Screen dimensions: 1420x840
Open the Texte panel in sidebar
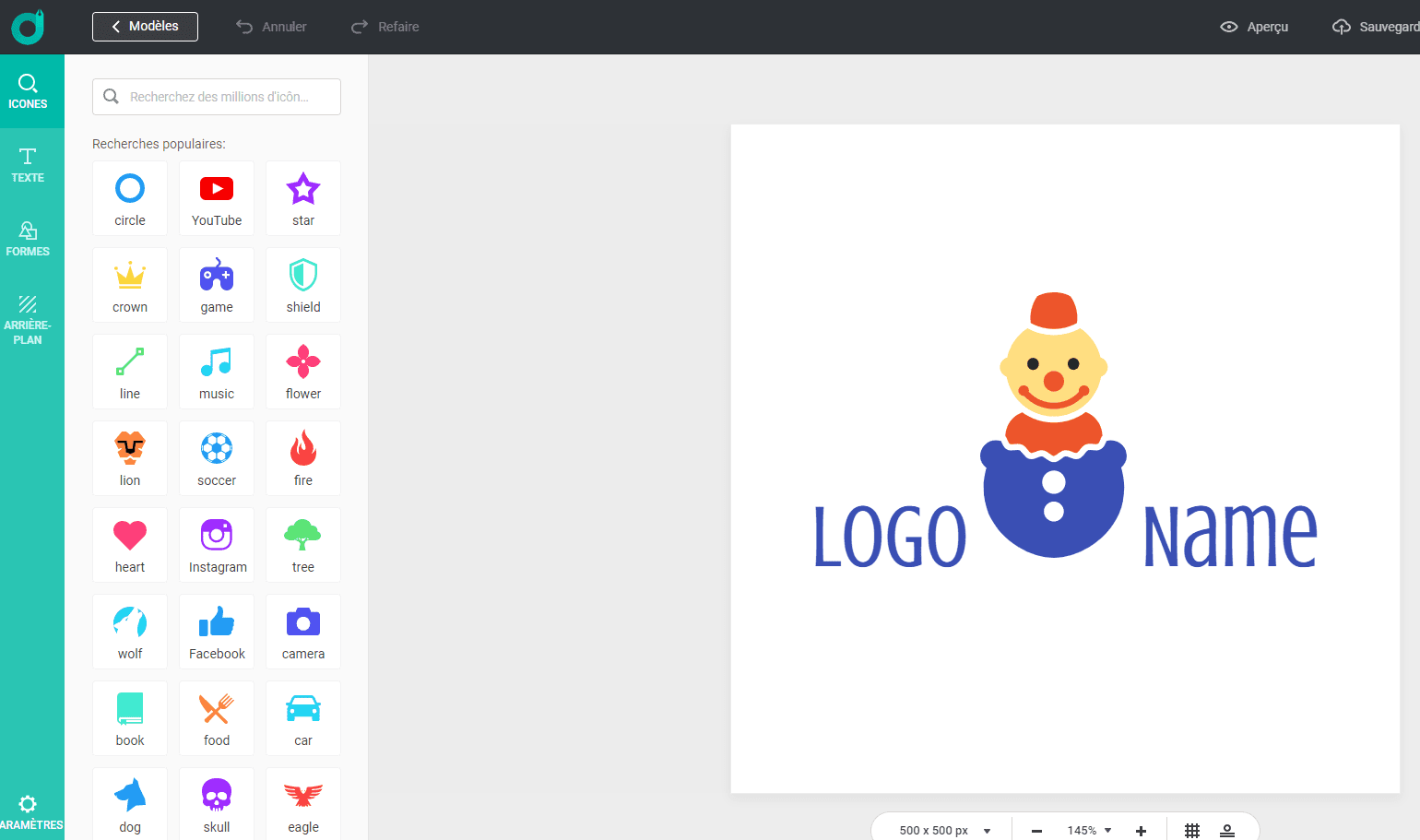tap(28, 165)
